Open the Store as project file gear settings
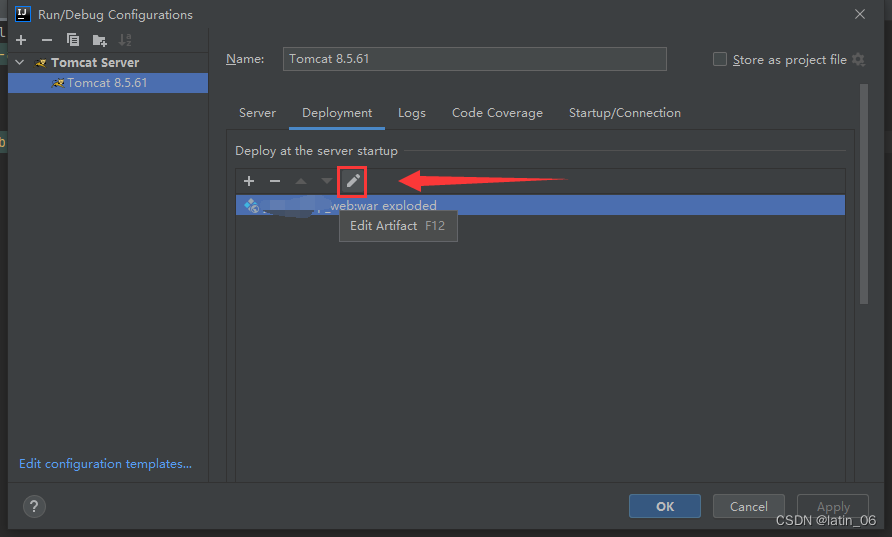 858,59
